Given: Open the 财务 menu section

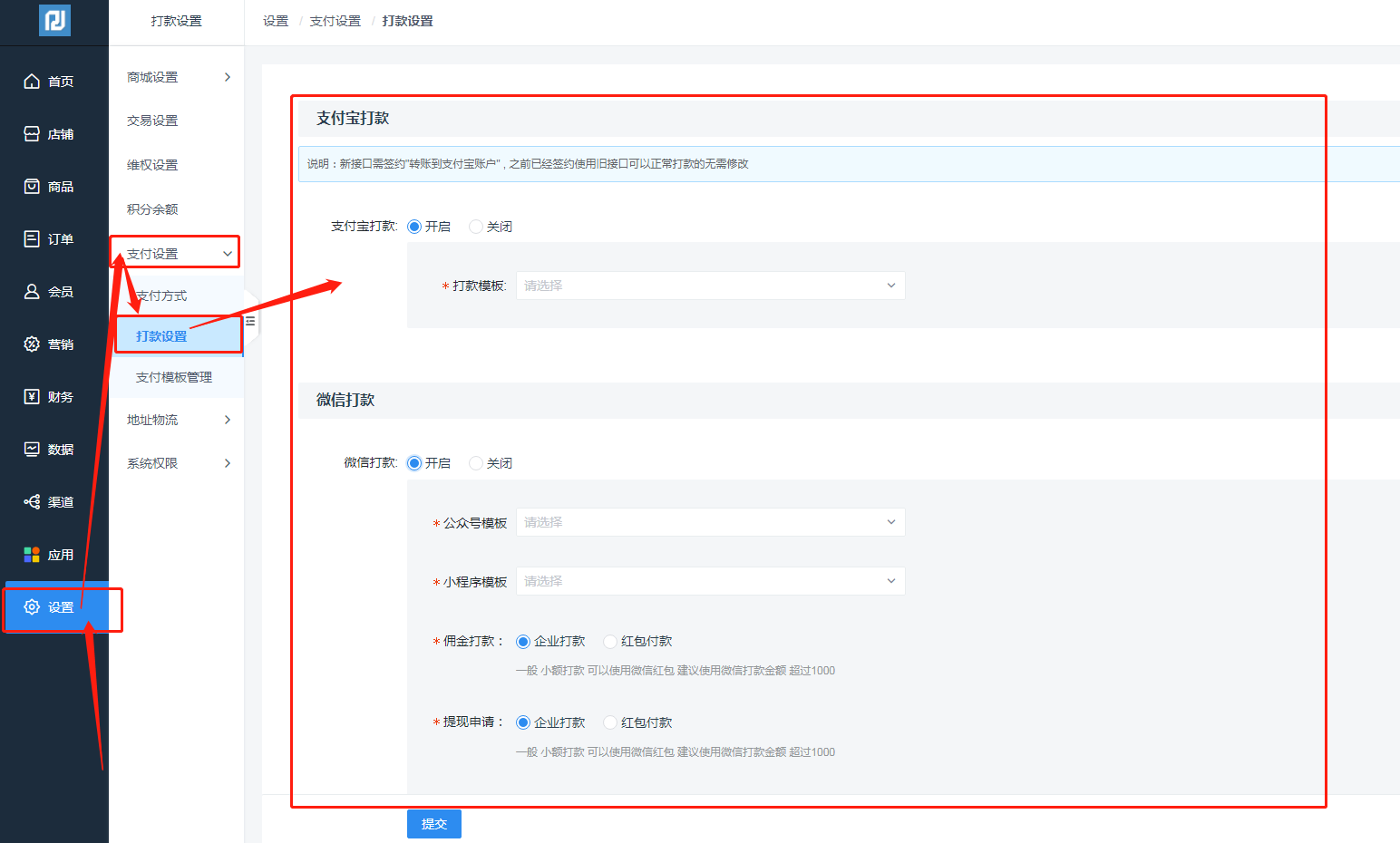Looking at the screenshot, I should (x=54, y=396).
